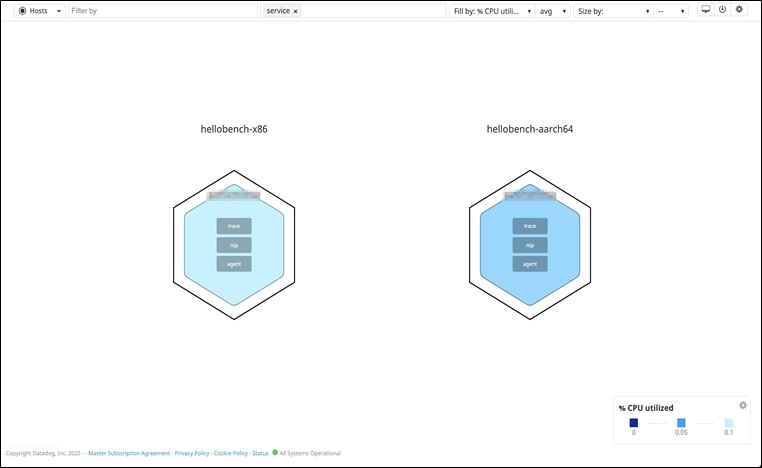Image resolution: width=762 pixels, height=468 pixels.
Task: Click the % CPU utilized legend title
Action: click(646, 408)
